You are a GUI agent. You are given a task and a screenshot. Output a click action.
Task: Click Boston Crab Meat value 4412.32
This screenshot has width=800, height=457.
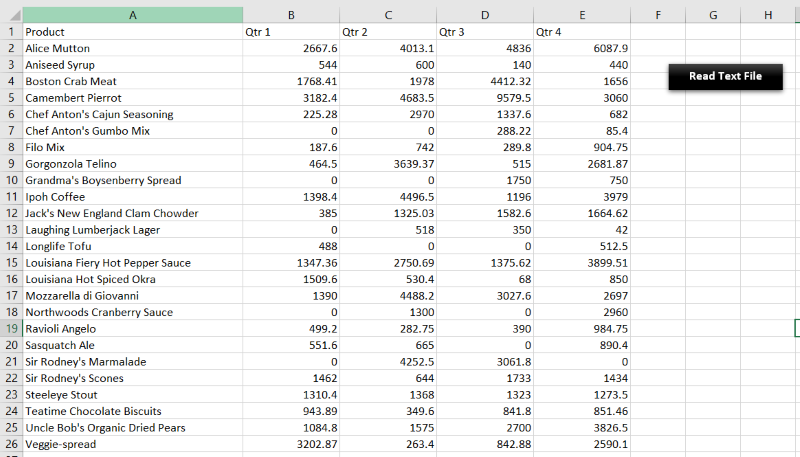(x=485, y=81)
